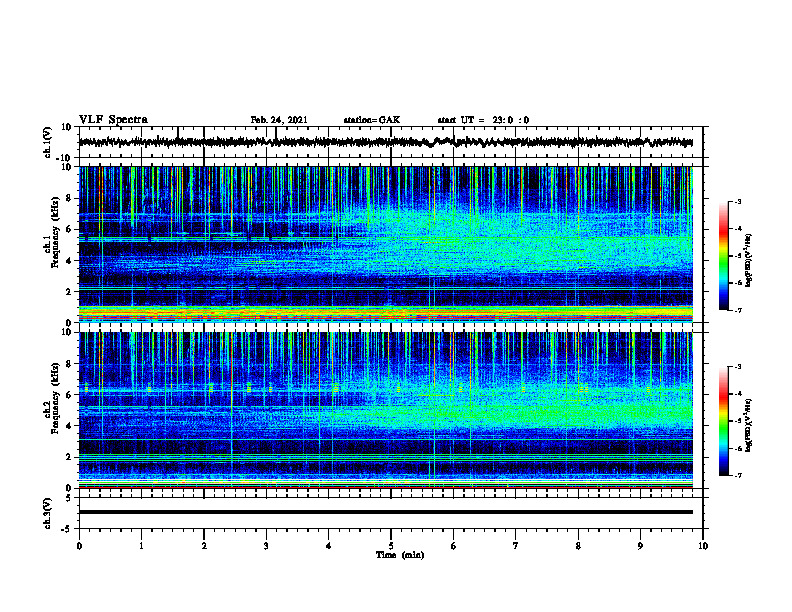Click tick label "2" on time axis
The width and height of the screenshot is (792, 612).
pyautogui.click(x=204, y=546)
